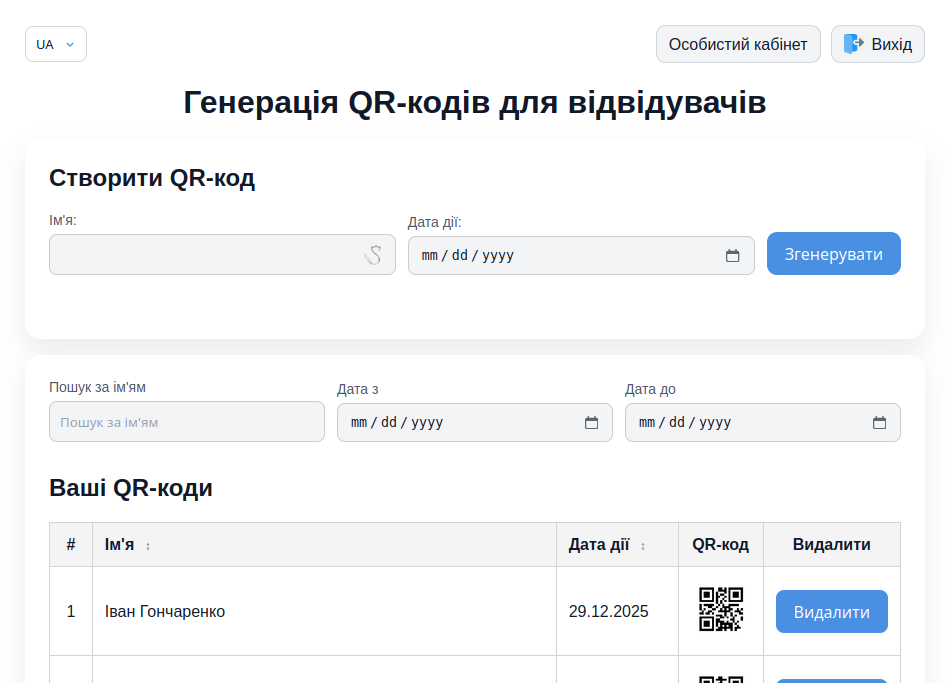This screenshot has width=948, height=683.
Task: Click the Видалити column header
Action: [831, 545]
